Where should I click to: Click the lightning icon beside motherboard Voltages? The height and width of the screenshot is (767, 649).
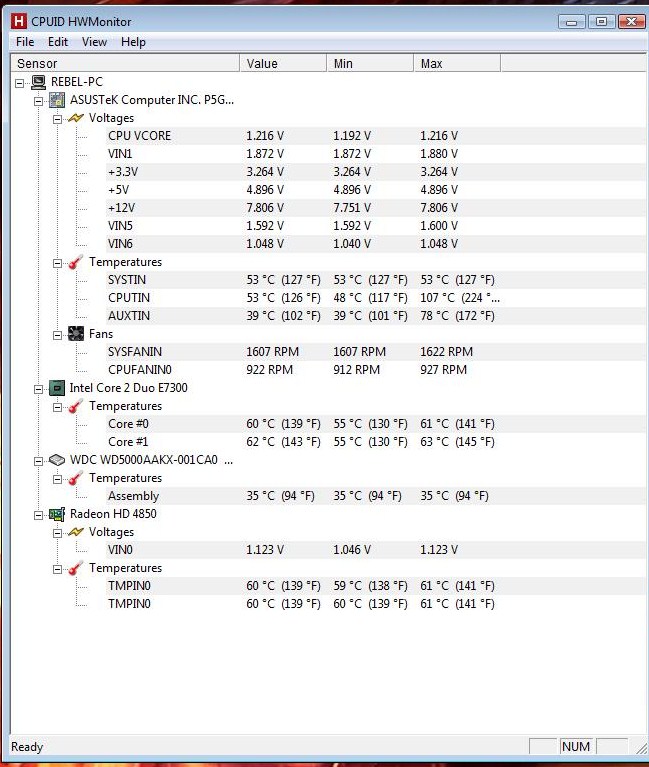76,118
